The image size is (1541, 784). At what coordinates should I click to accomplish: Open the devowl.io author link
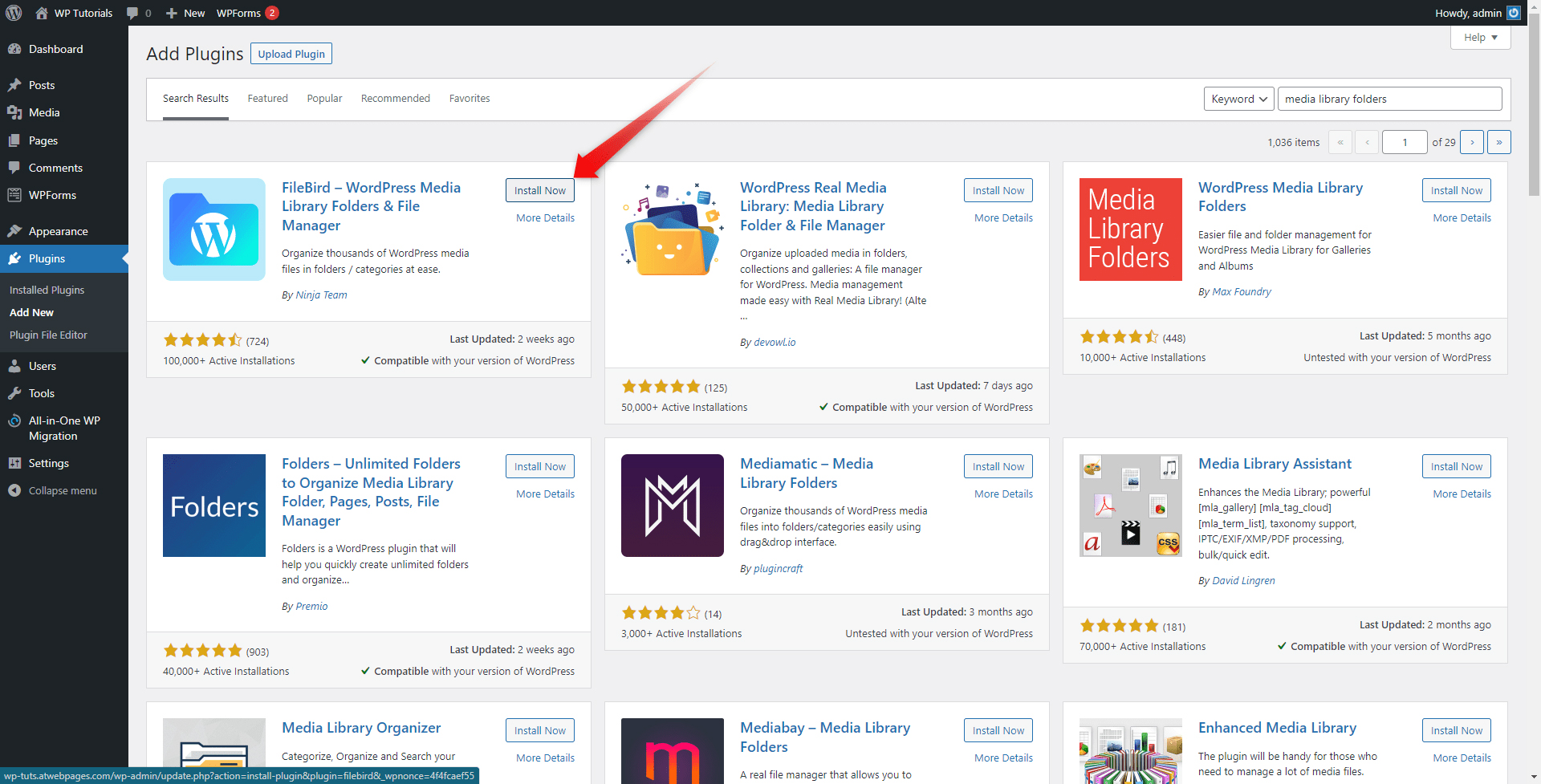click(x=775, y=343)
